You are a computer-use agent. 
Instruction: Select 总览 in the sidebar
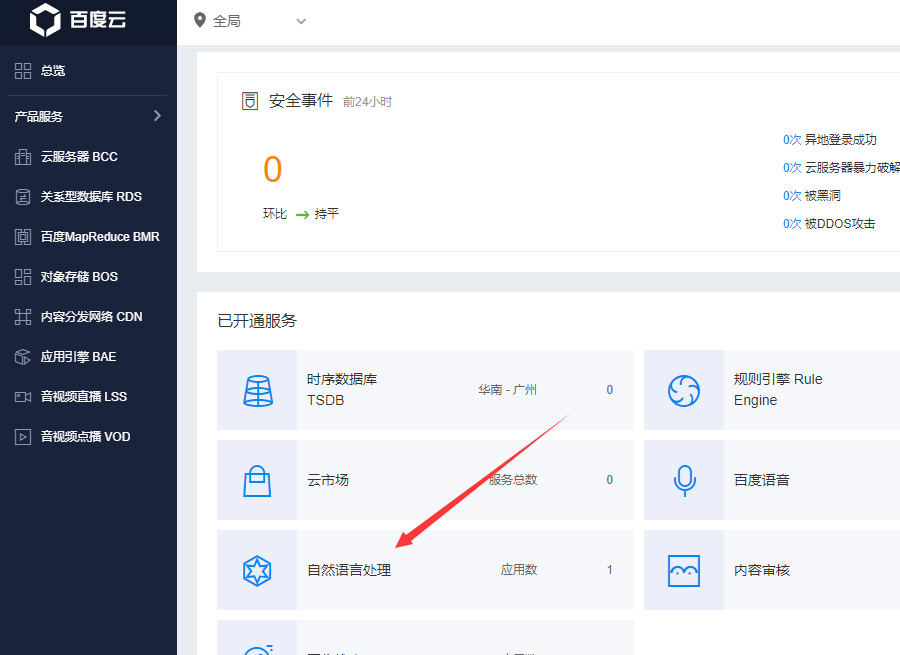point(52,71)
